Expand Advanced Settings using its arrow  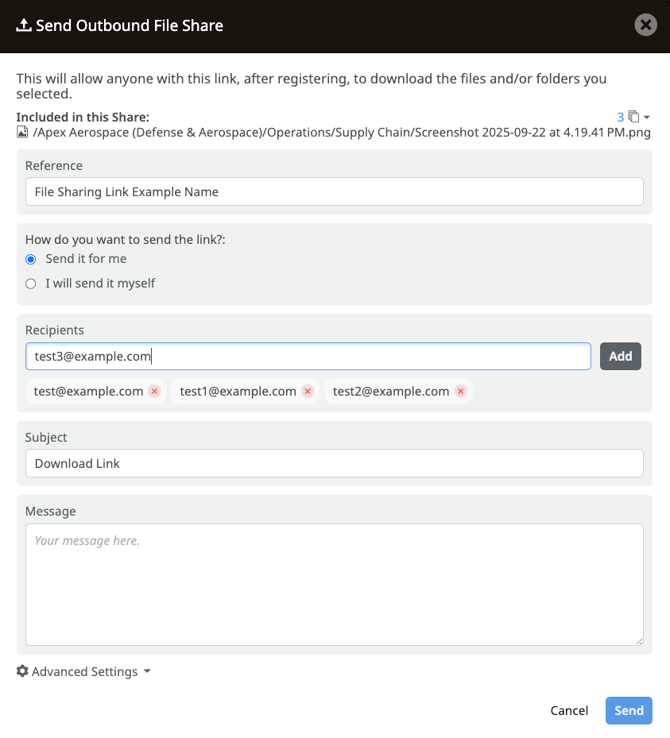click(147, 672)
